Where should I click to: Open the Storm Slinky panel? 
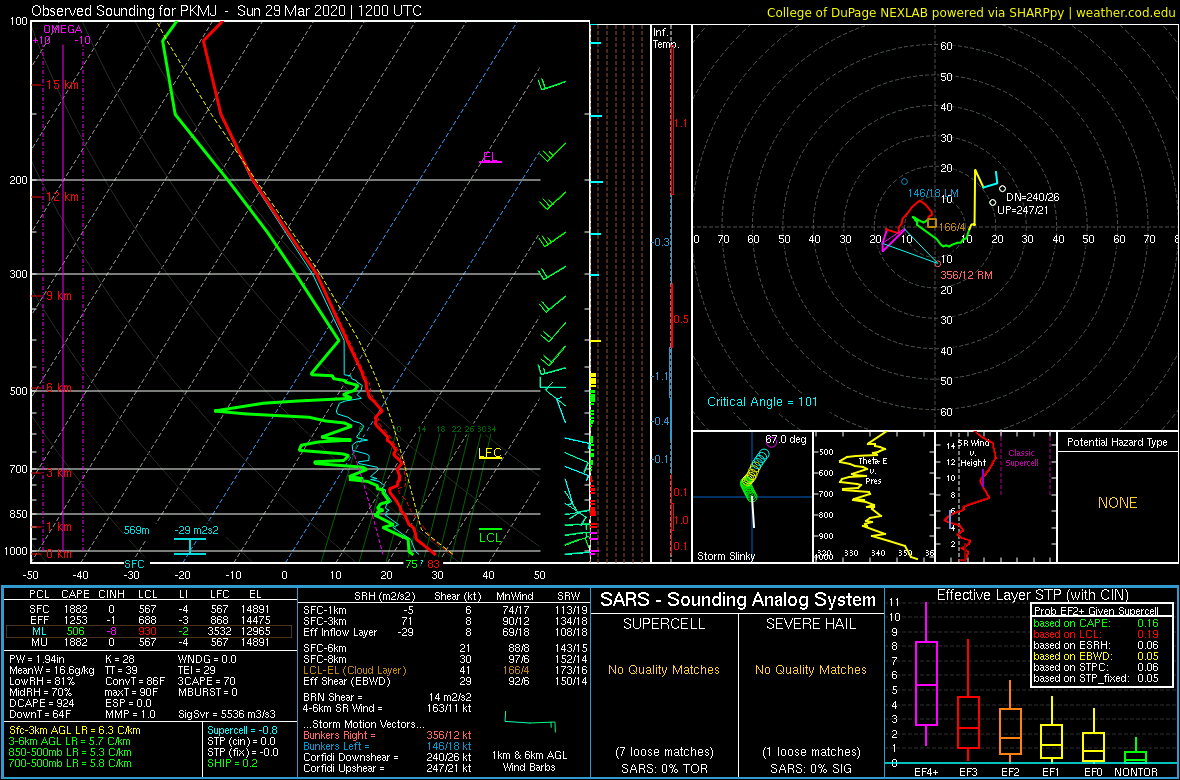pyautogui.click(x=752, y=497)
